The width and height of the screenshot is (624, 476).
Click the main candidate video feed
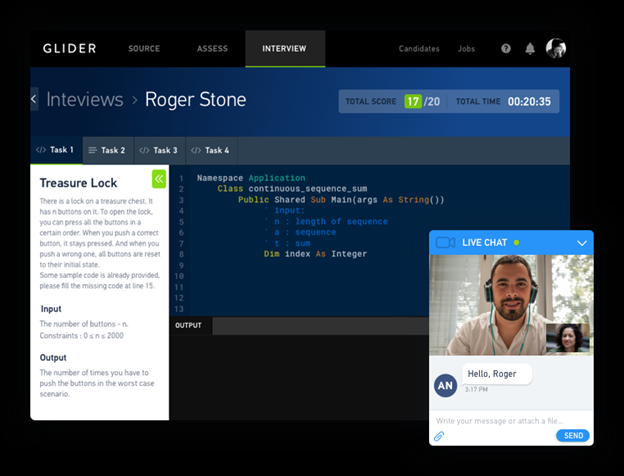(511, 305)
